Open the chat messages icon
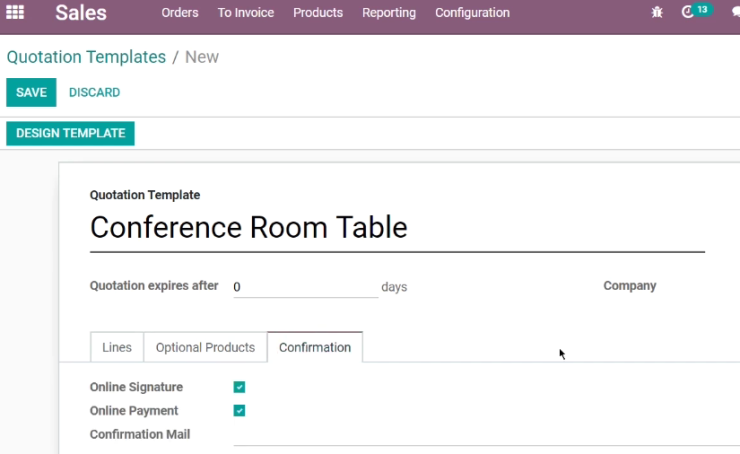This screenshot has height=454, width=740. [735, 12]
